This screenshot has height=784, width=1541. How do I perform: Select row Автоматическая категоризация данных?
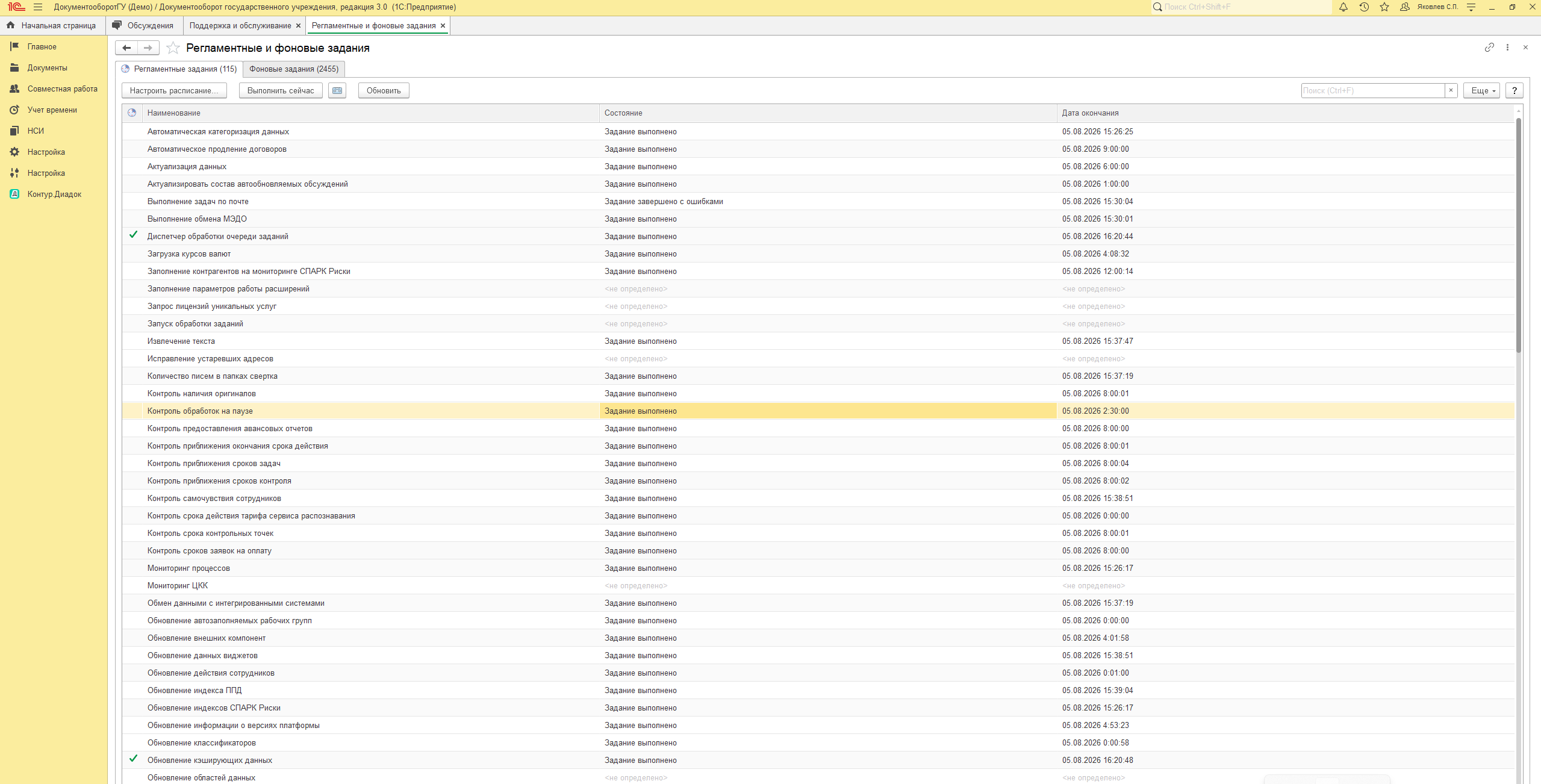coord(818,131)
